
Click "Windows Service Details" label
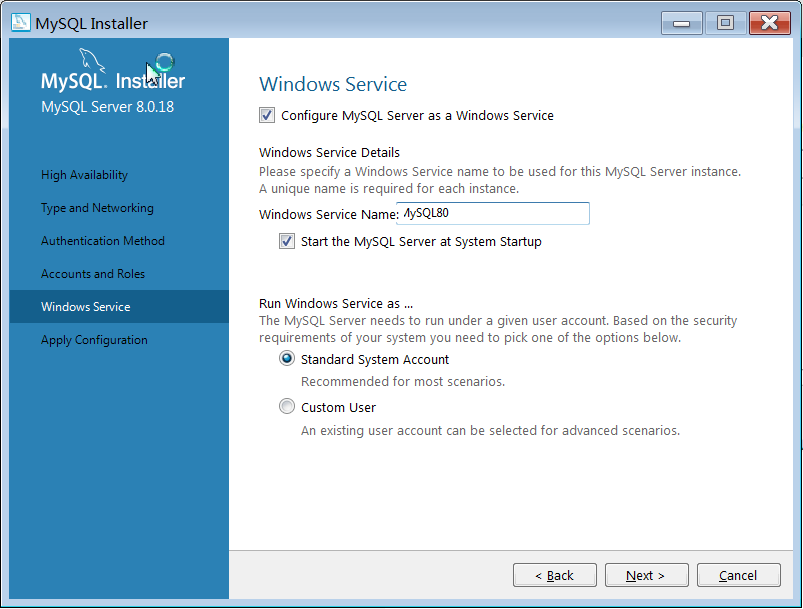329,153
